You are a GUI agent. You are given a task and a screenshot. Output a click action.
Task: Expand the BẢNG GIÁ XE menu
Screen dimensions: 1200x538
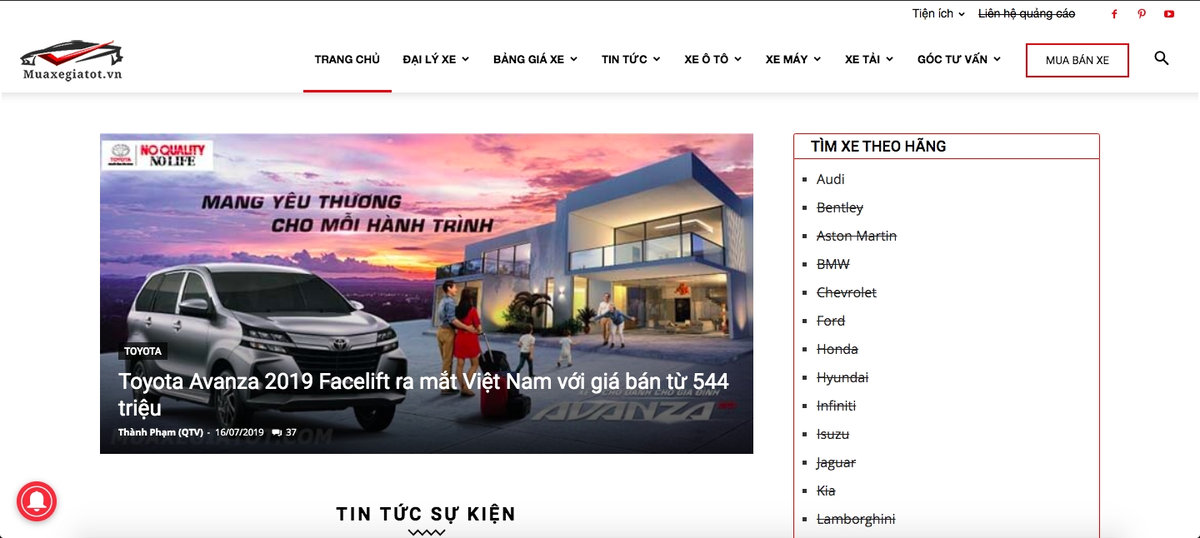point(535,59)
